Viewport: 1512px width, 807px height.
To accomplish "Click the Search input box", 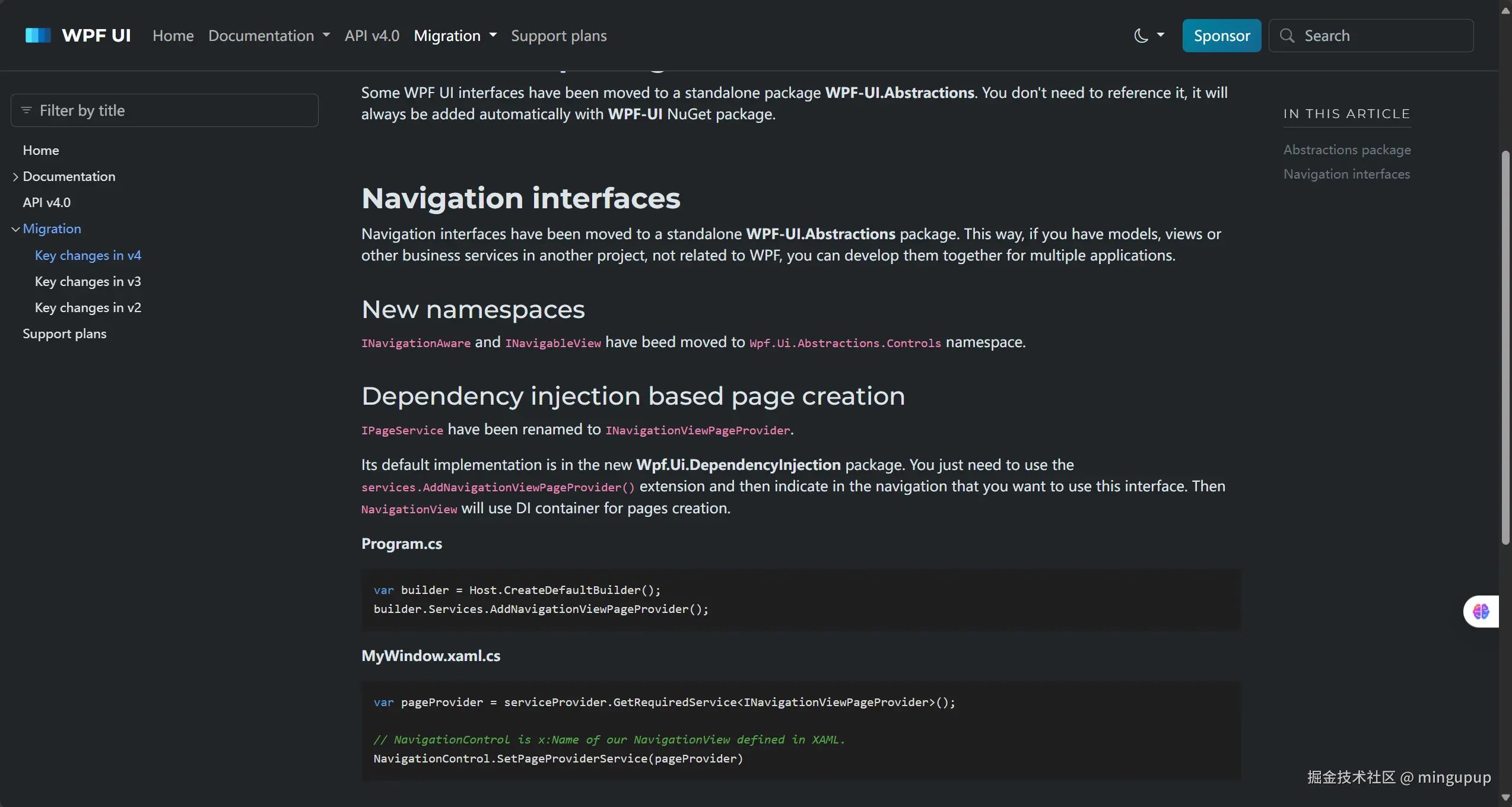I will (x=1371, y=36).
